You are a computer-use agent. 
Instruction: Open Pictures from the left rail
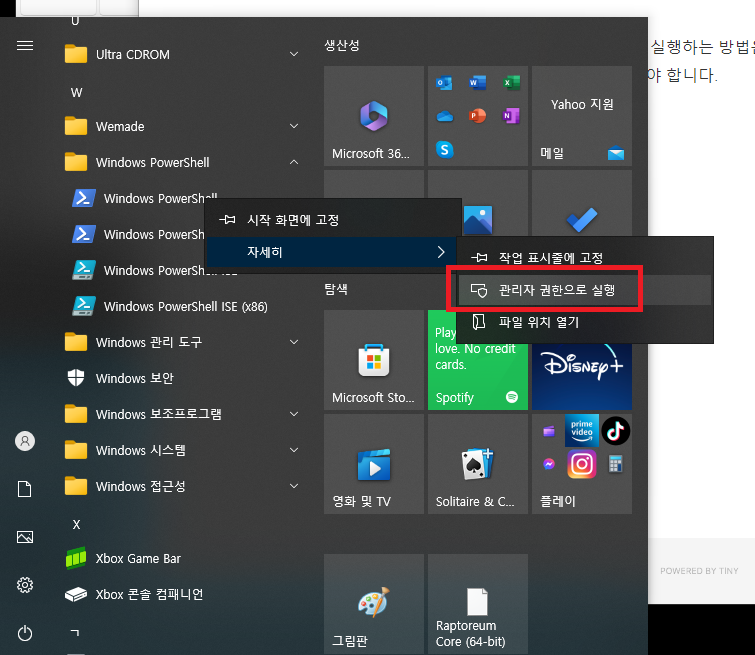pos(25,537)
